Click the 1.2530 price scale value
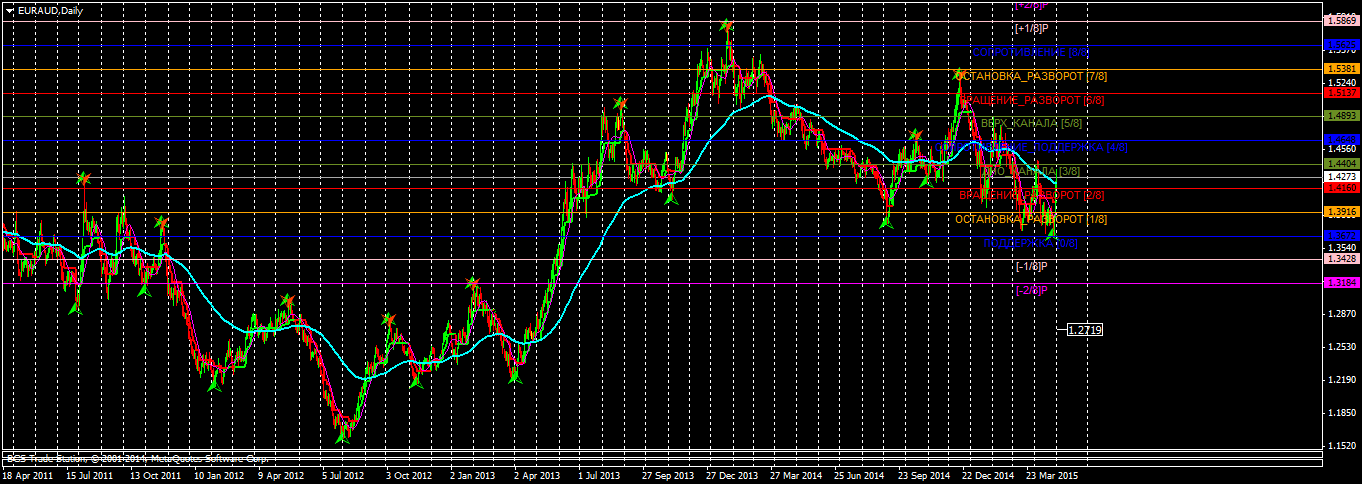Viewport: 1362px width, 484px height. 1341,347
